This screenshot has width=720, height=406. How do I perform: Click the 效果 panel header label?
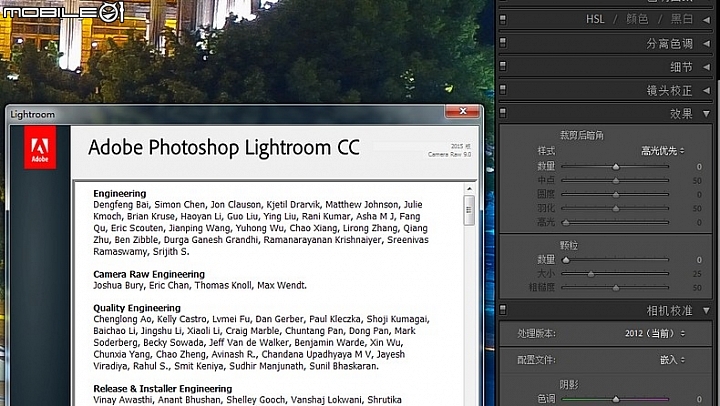pos(681,113)
